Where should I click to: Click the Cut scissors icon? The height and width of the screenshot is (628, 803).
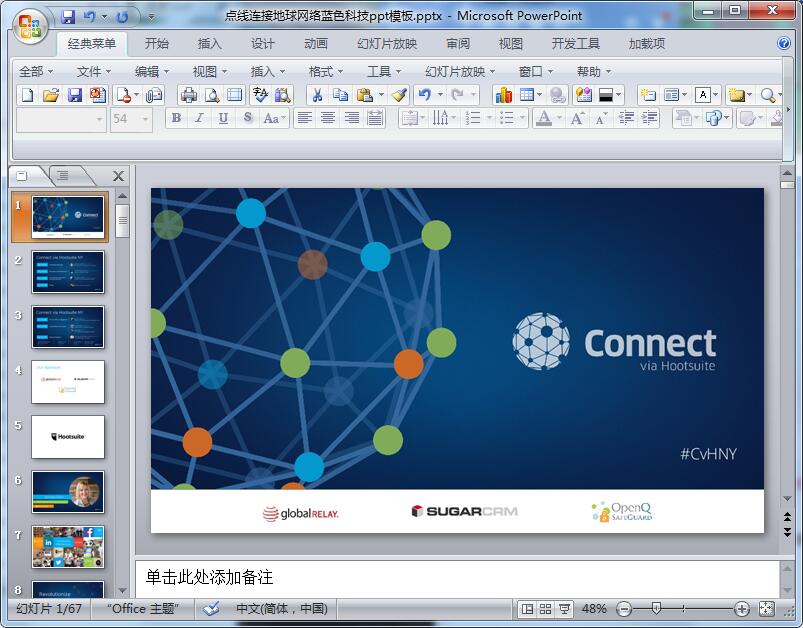coord(318,95)
